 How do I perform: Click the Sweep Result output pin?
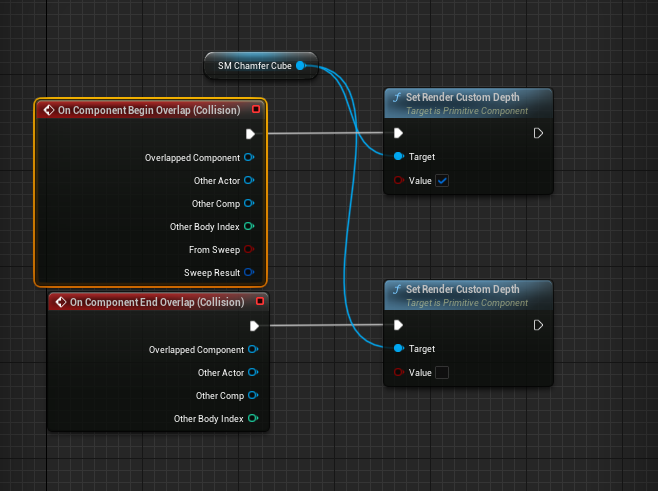click(x=249, y=272)
